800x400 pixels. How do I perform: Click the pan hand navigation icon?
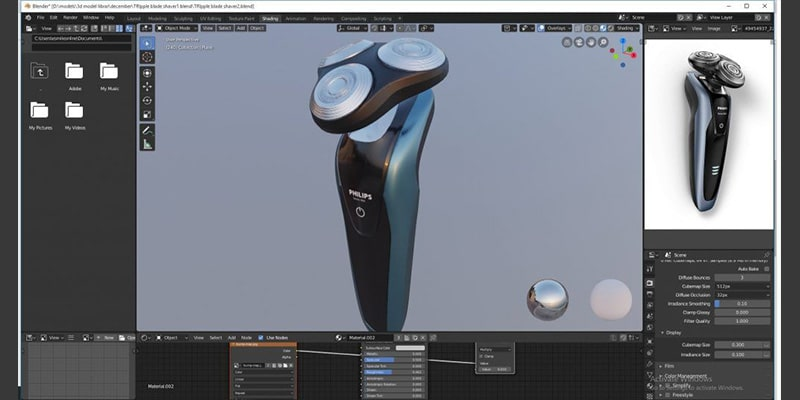[591, 42]
